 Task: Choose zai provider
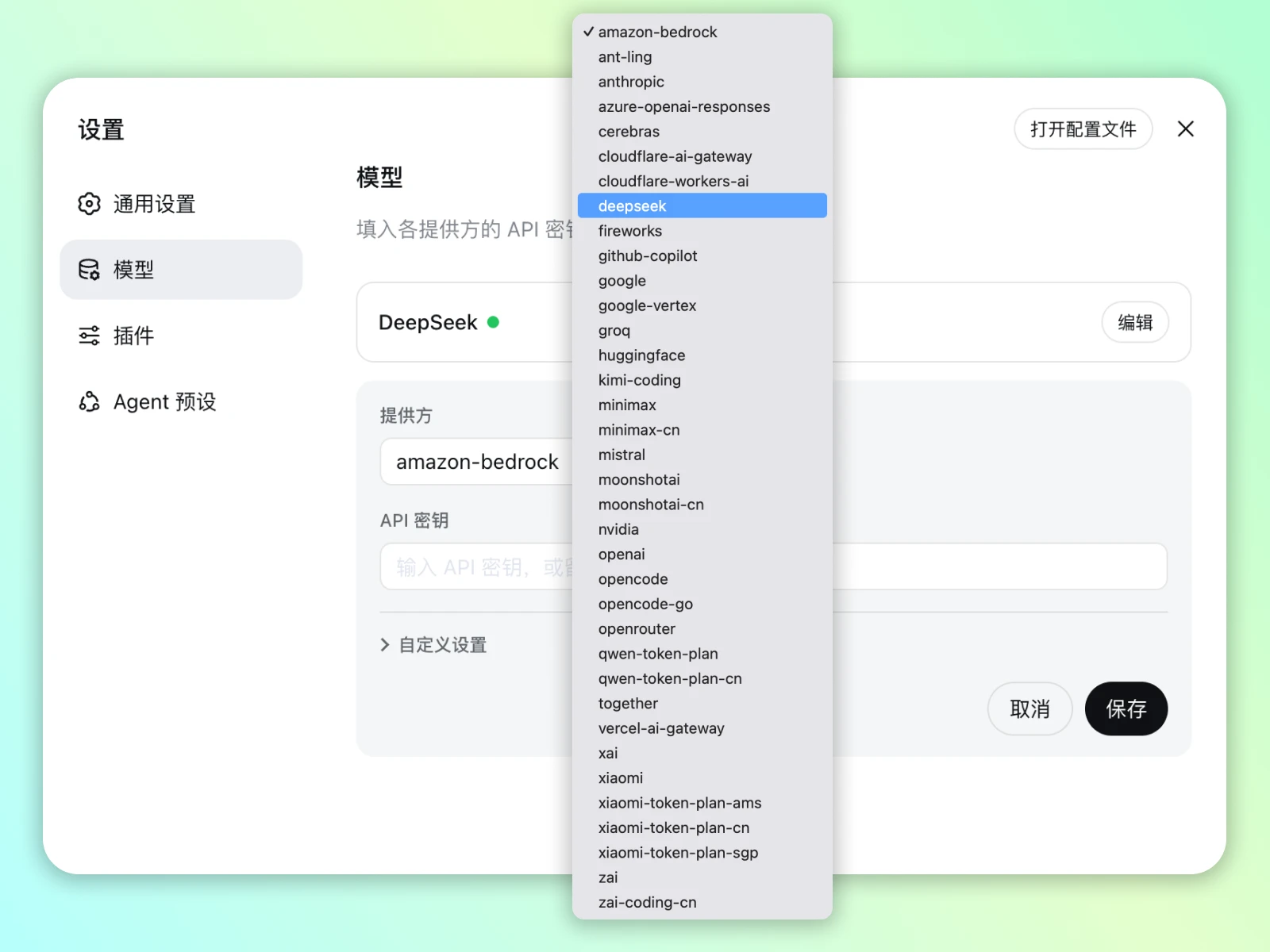coord(702,877)
